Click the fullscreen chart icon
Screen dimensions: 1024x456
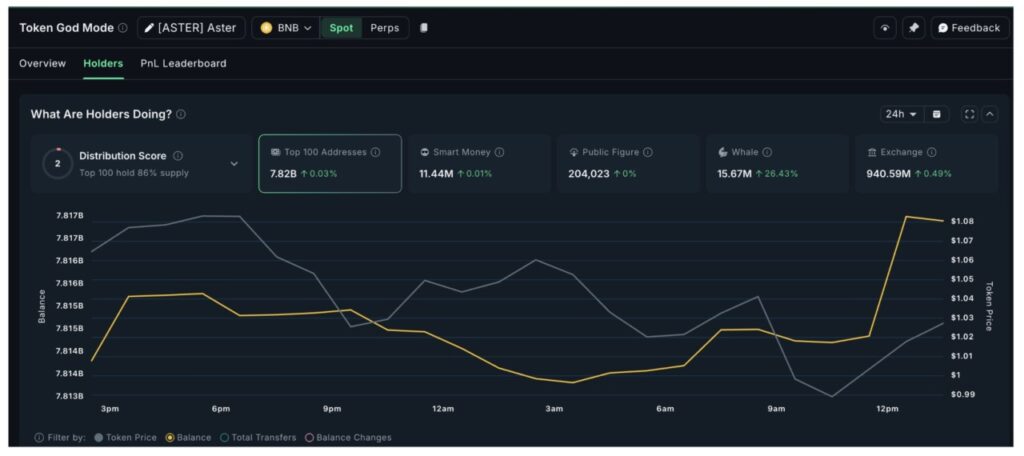[969, 114]
